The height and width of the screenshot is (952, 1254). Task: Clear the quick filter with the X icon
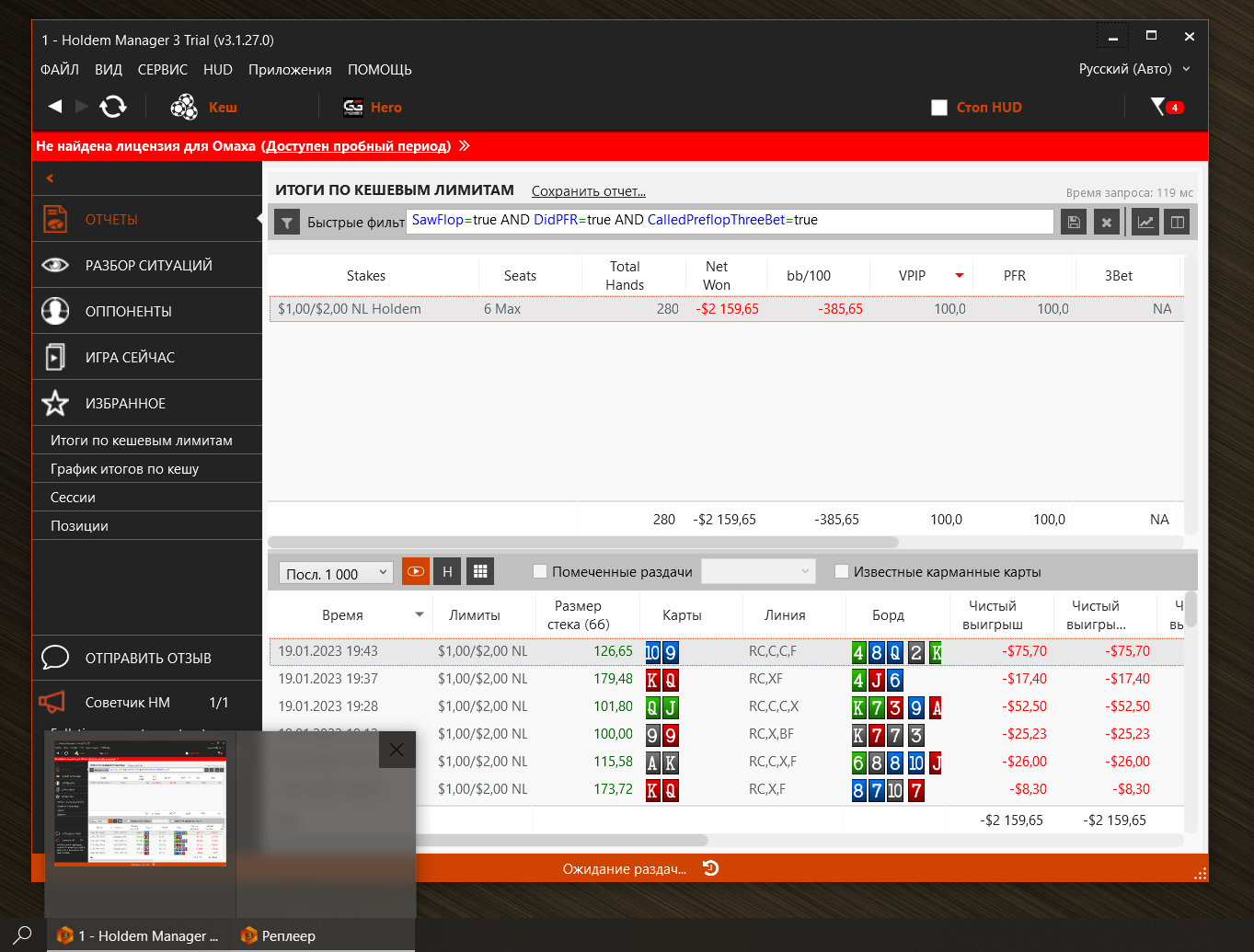click(1107, 222)
